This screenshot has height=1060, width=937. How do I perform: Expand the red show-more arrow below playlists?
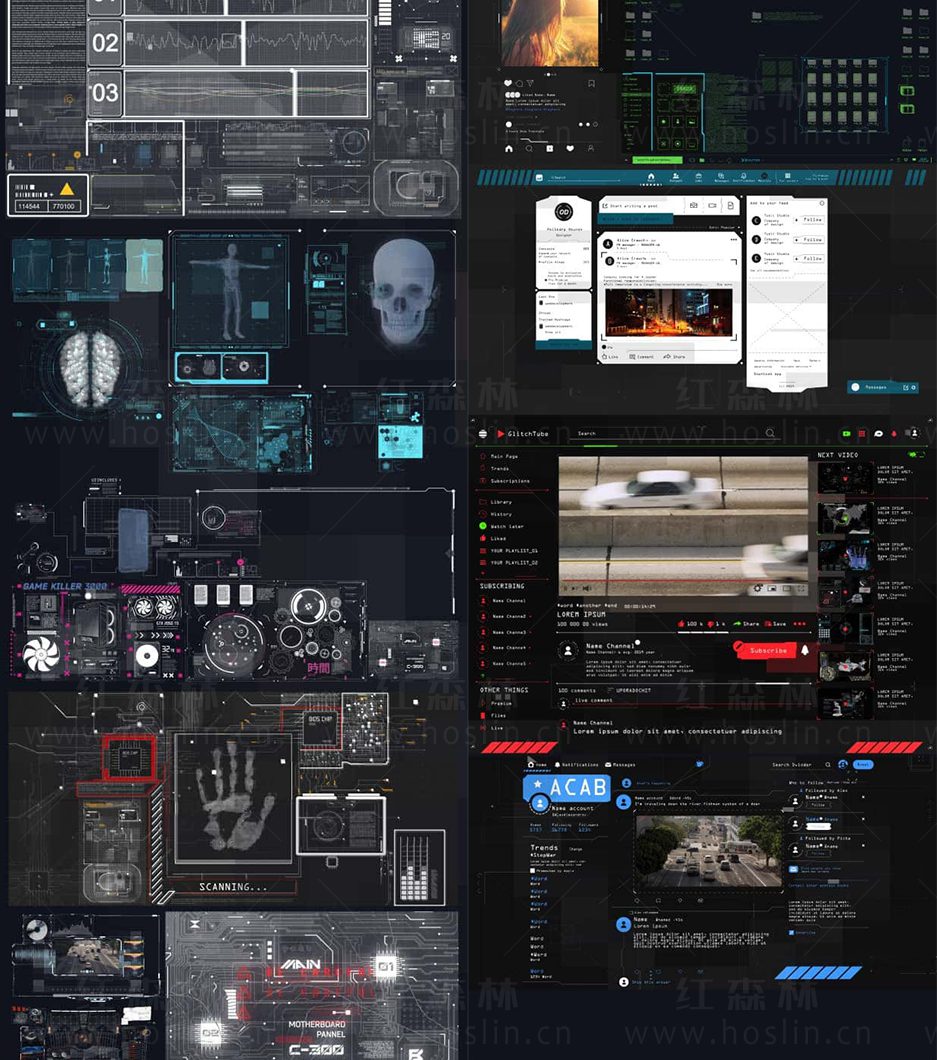tap(483, 573)
